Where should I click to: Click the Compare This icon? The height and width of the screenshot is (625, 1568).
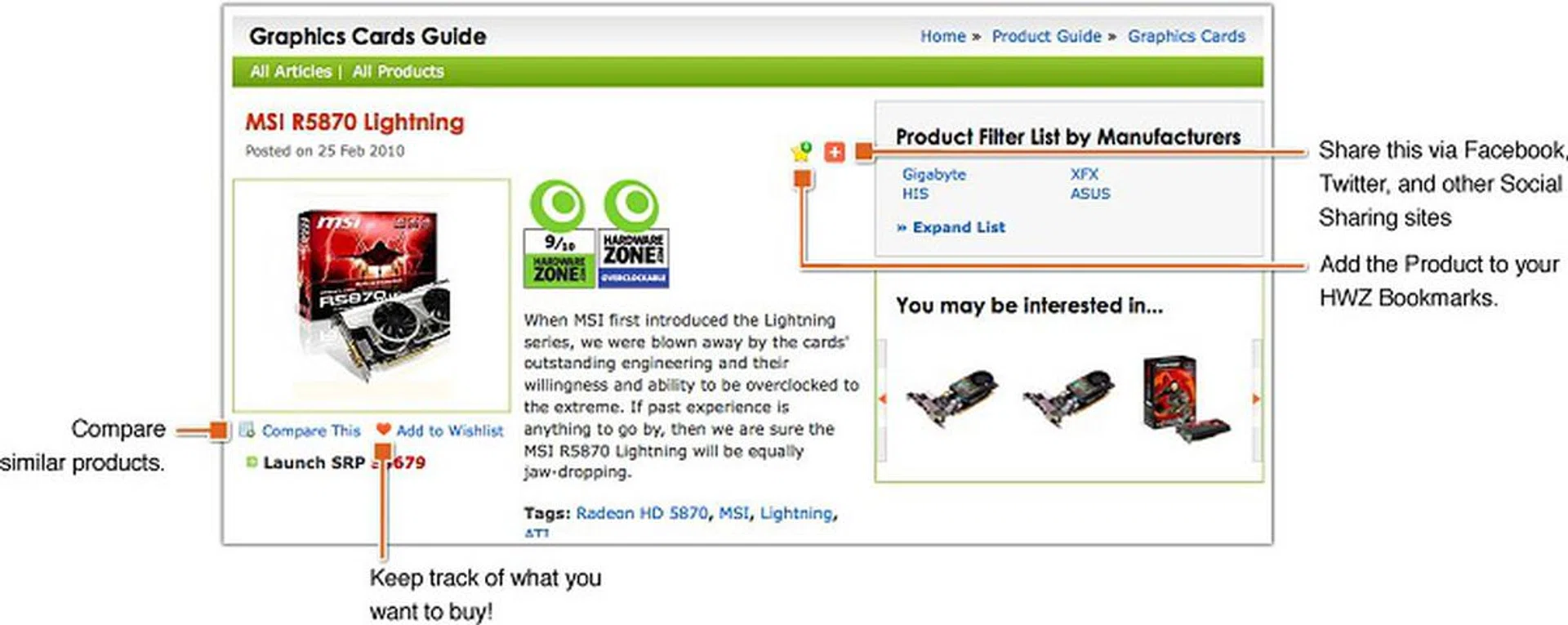247,431
